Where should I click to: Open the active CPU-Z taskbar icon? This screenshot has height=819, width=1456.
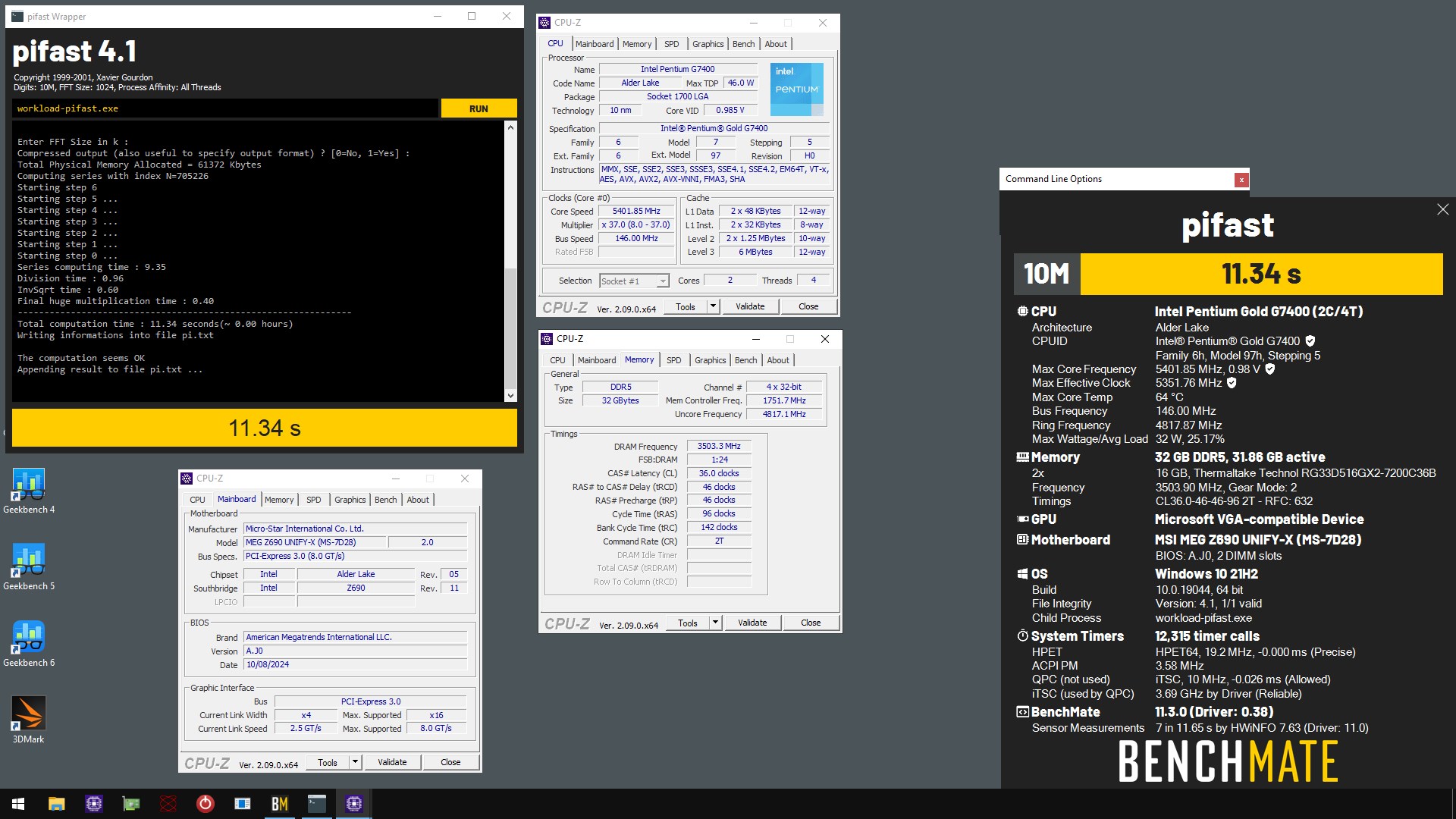tap(354, 804)
